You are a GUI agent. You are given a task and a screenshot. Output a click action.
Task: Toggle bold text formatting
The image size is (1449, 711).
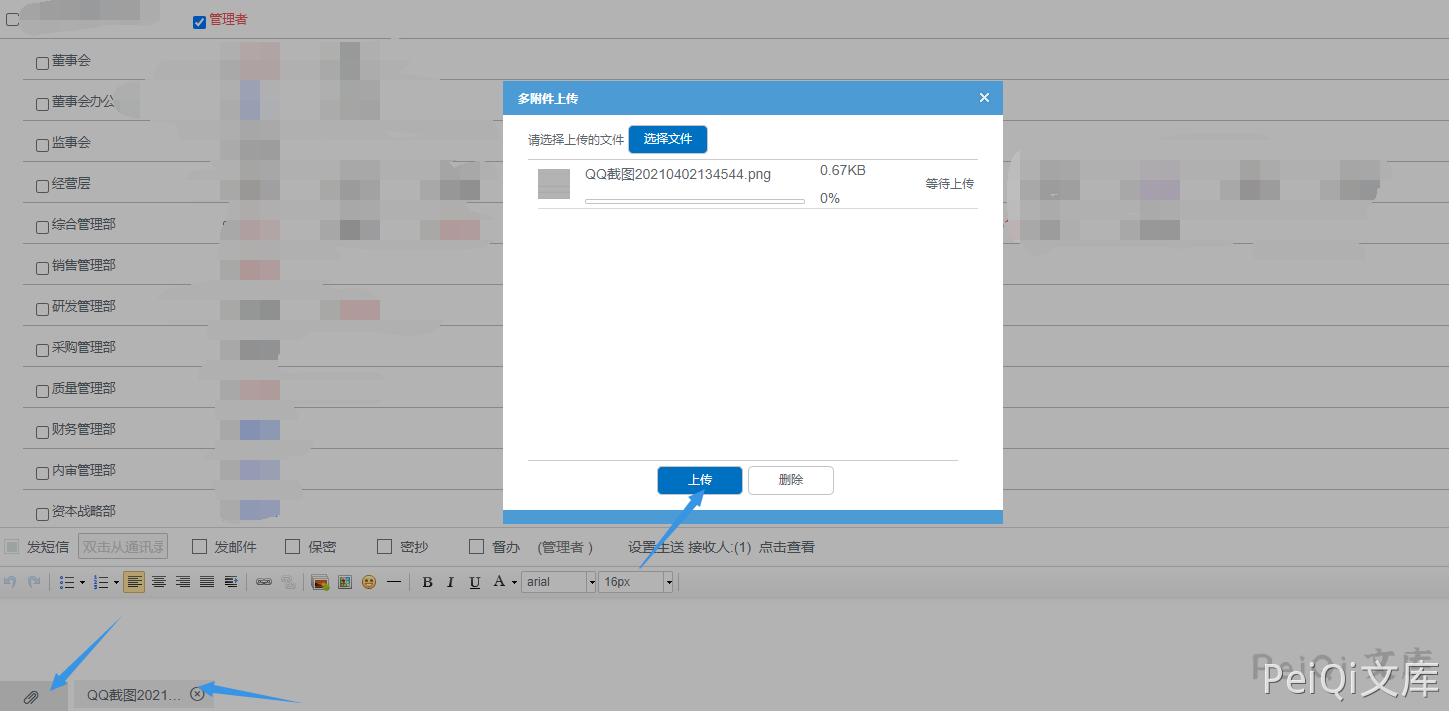click(x=427, y=582)
